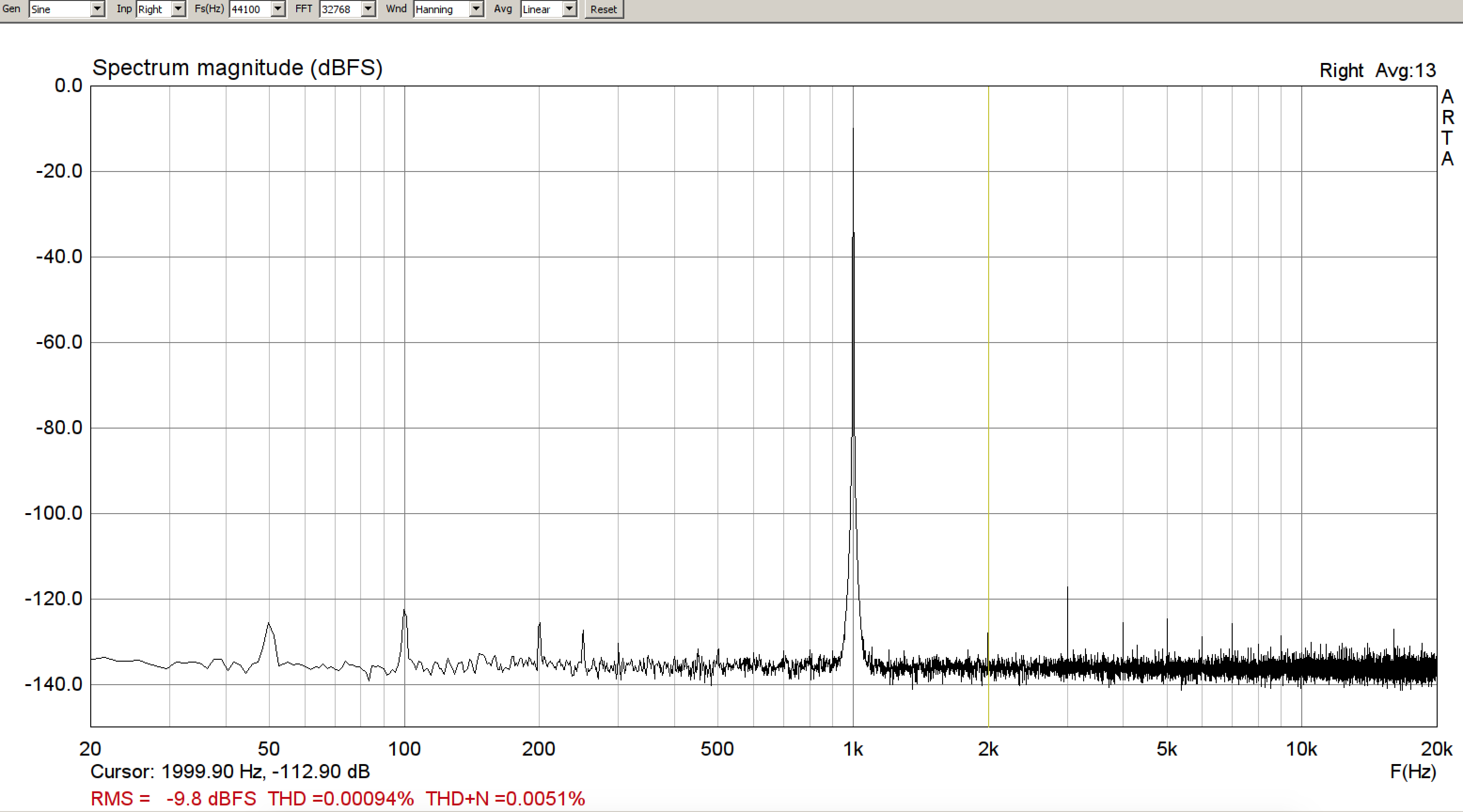The height and width of the screenshot is (812, 1463).
Task: Click the Spectrum magnitude (dBFS) title
Action: click(x=237, y=68)
